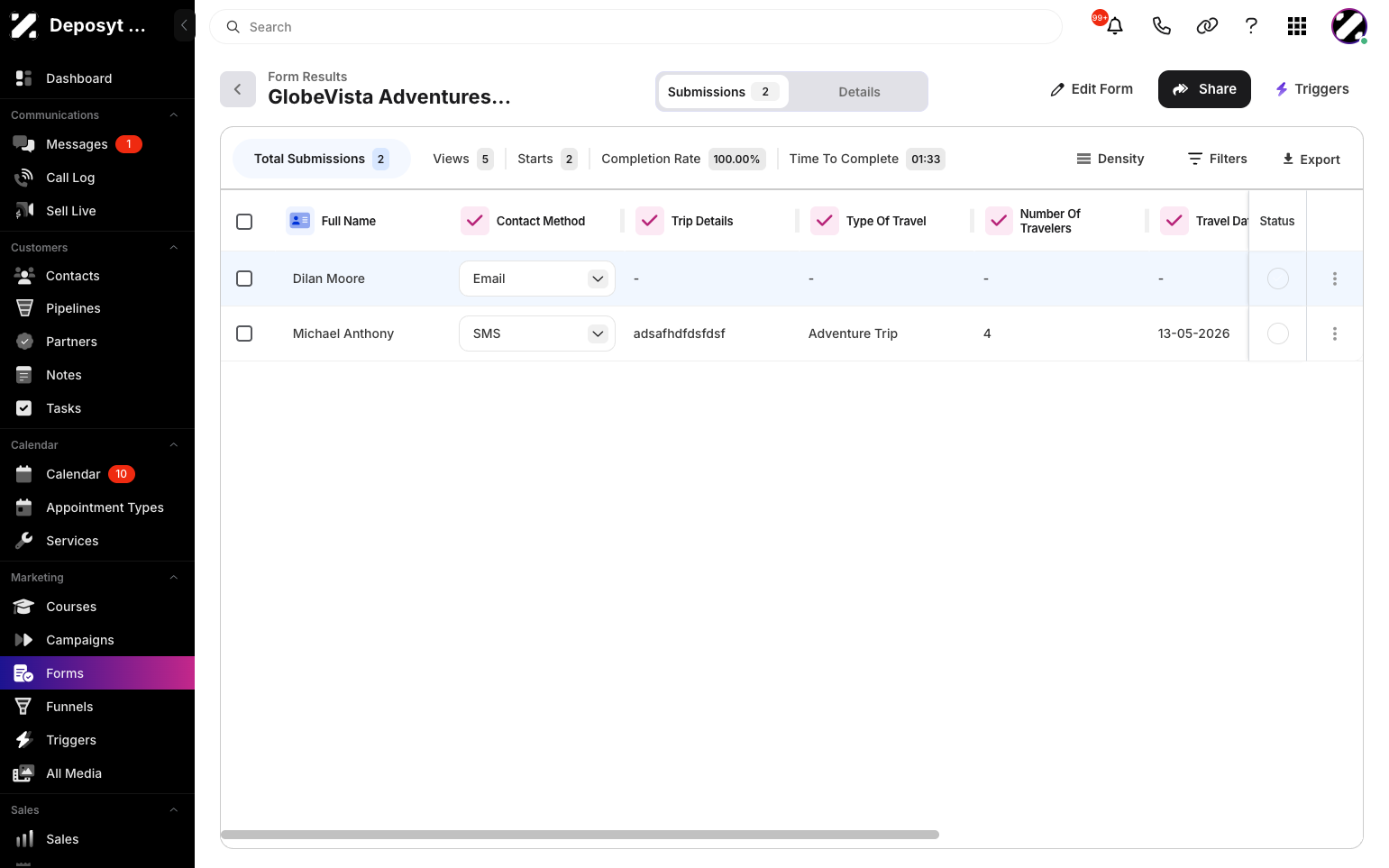This screenshot has width=1389, height=868.
Task: Open Dashboard from the sidebar
Action: [97, 78]
